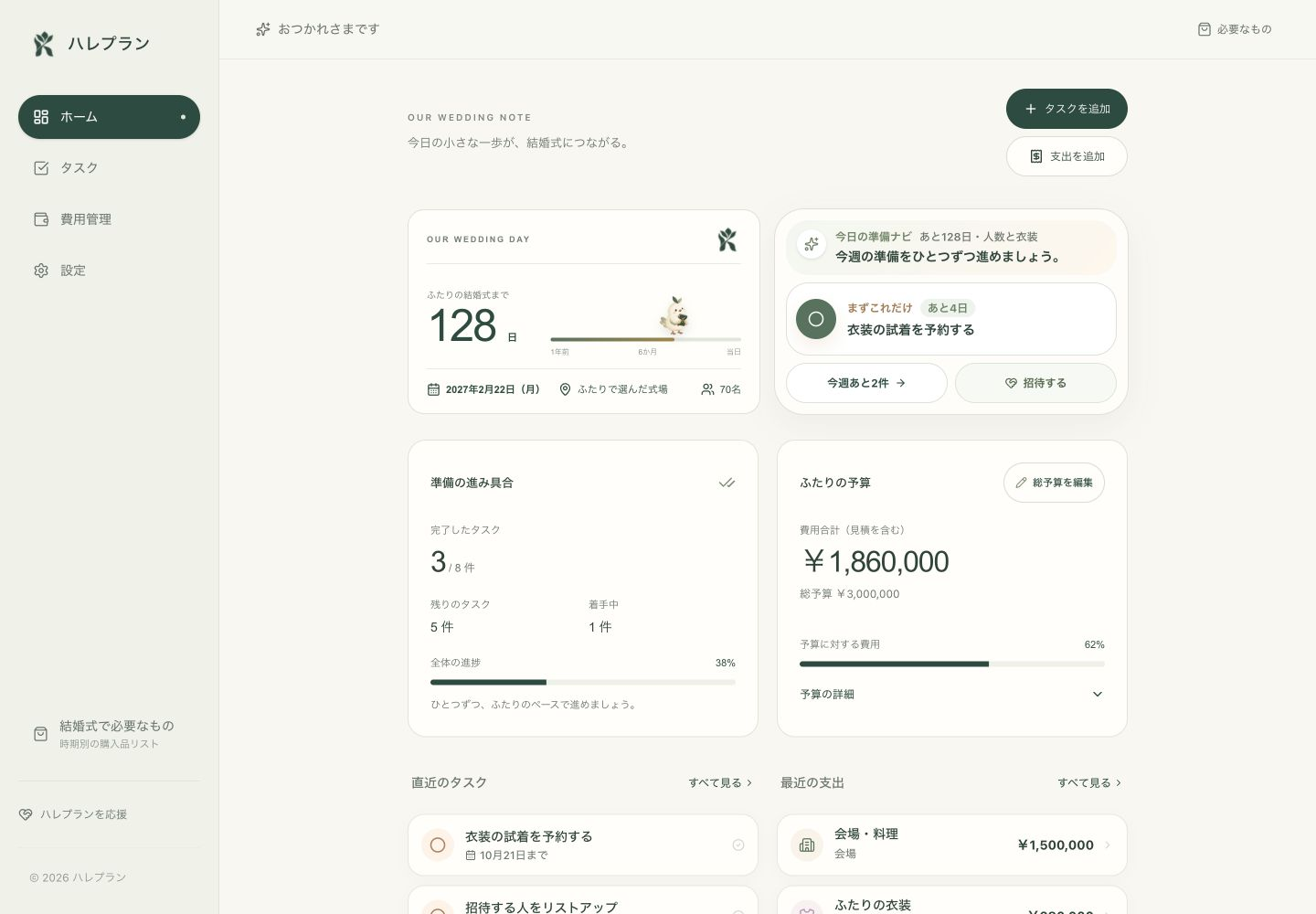Expand the 予算の詳細 section
Viewport: 1316px width, 914px height.
[952, 695]
